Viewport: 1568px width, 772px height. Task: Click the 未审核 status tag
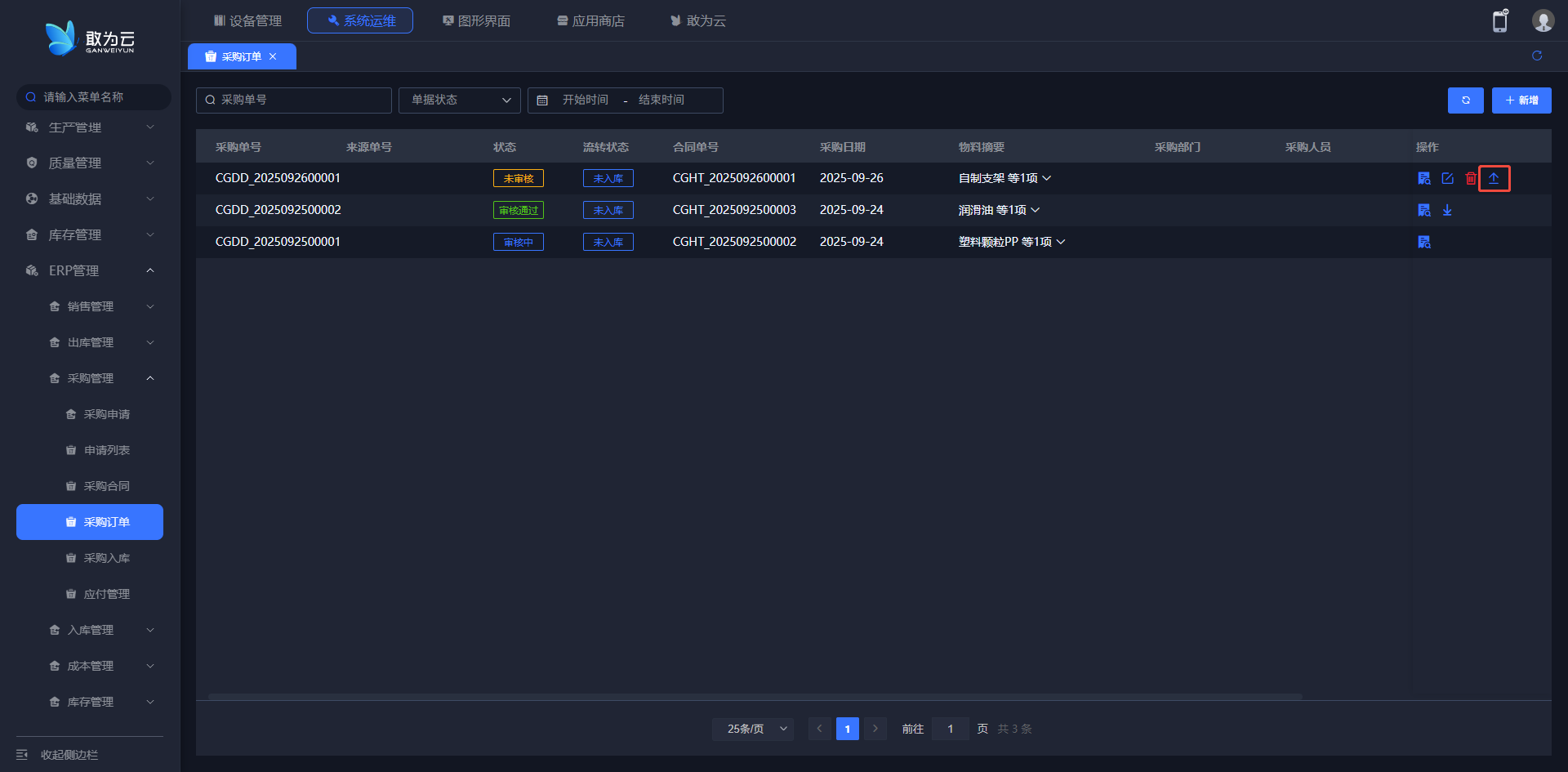tap(519, 178)
